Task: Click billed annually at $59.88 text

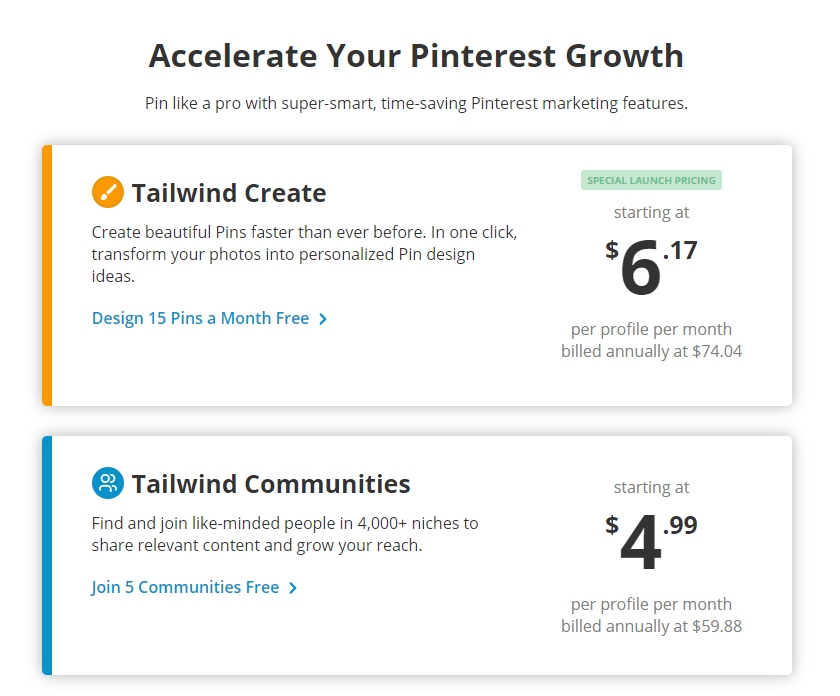Action: pyautogui.click(x=651, y=626)
